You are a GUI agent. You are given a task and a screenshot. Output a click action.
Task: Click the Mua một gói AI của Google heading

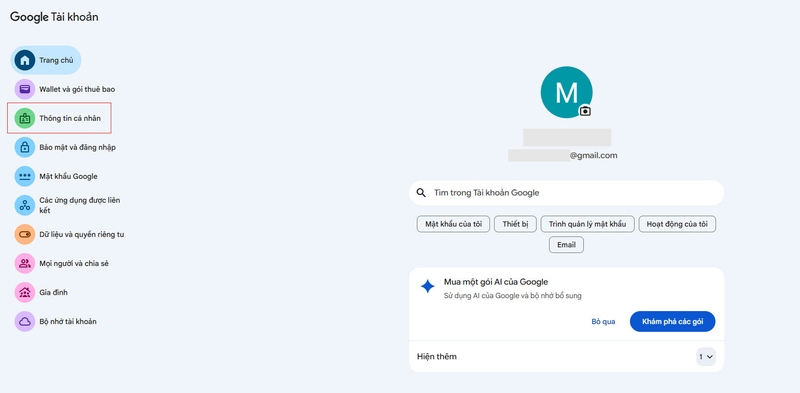pos(496,282)
